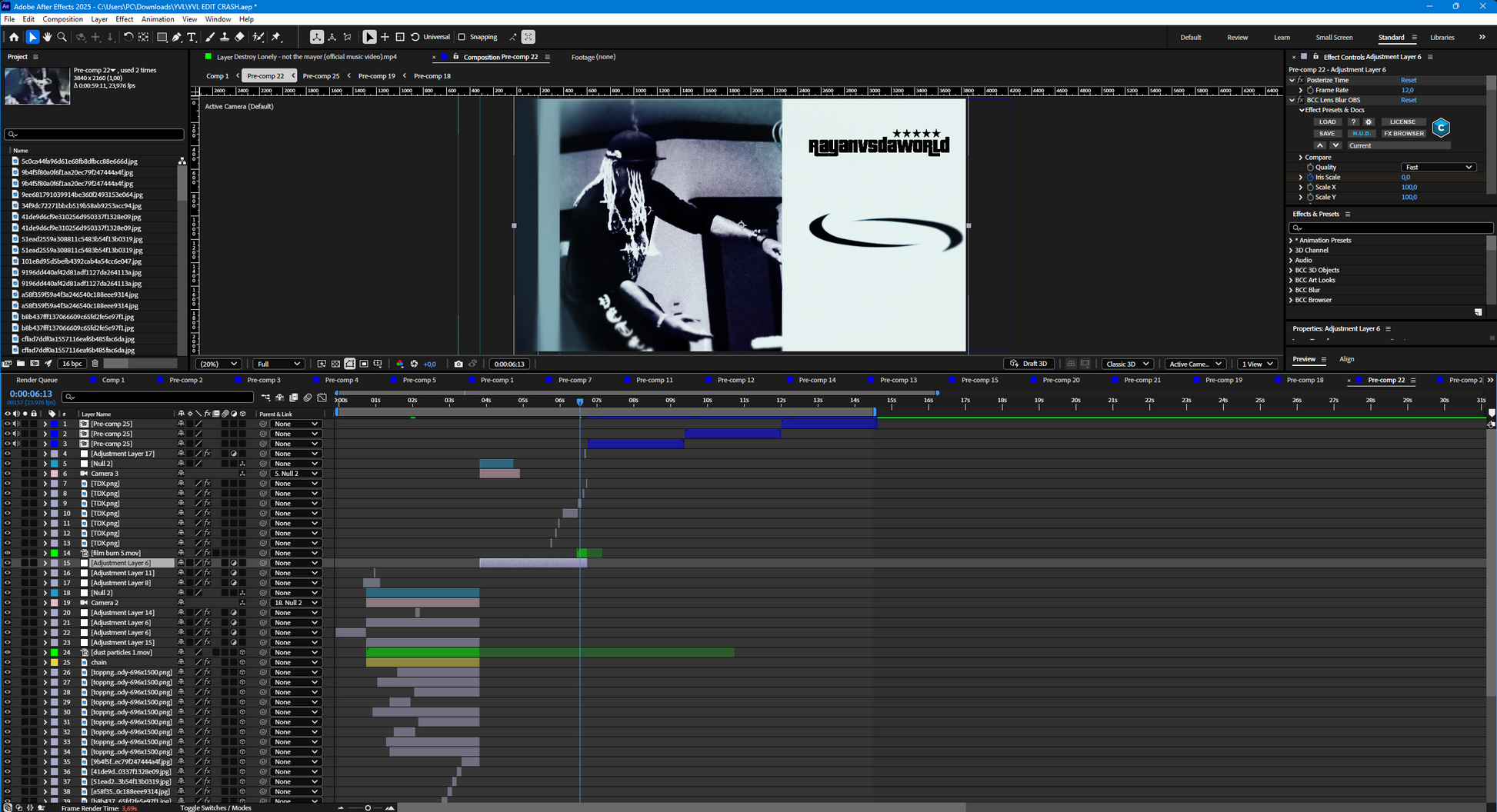The width and height of the screenshot is (1497, 812).
Task: Click the FX BROWSER button in Effect Controls
Action: pos(1403,133)
